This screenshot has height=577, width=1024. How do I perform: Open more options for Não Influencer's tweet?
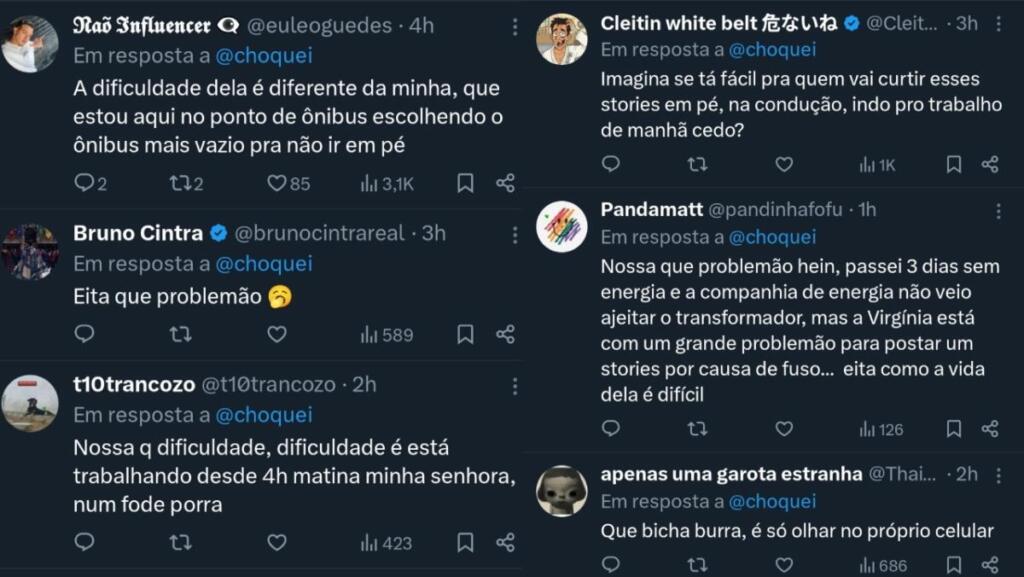click(514, 27)
